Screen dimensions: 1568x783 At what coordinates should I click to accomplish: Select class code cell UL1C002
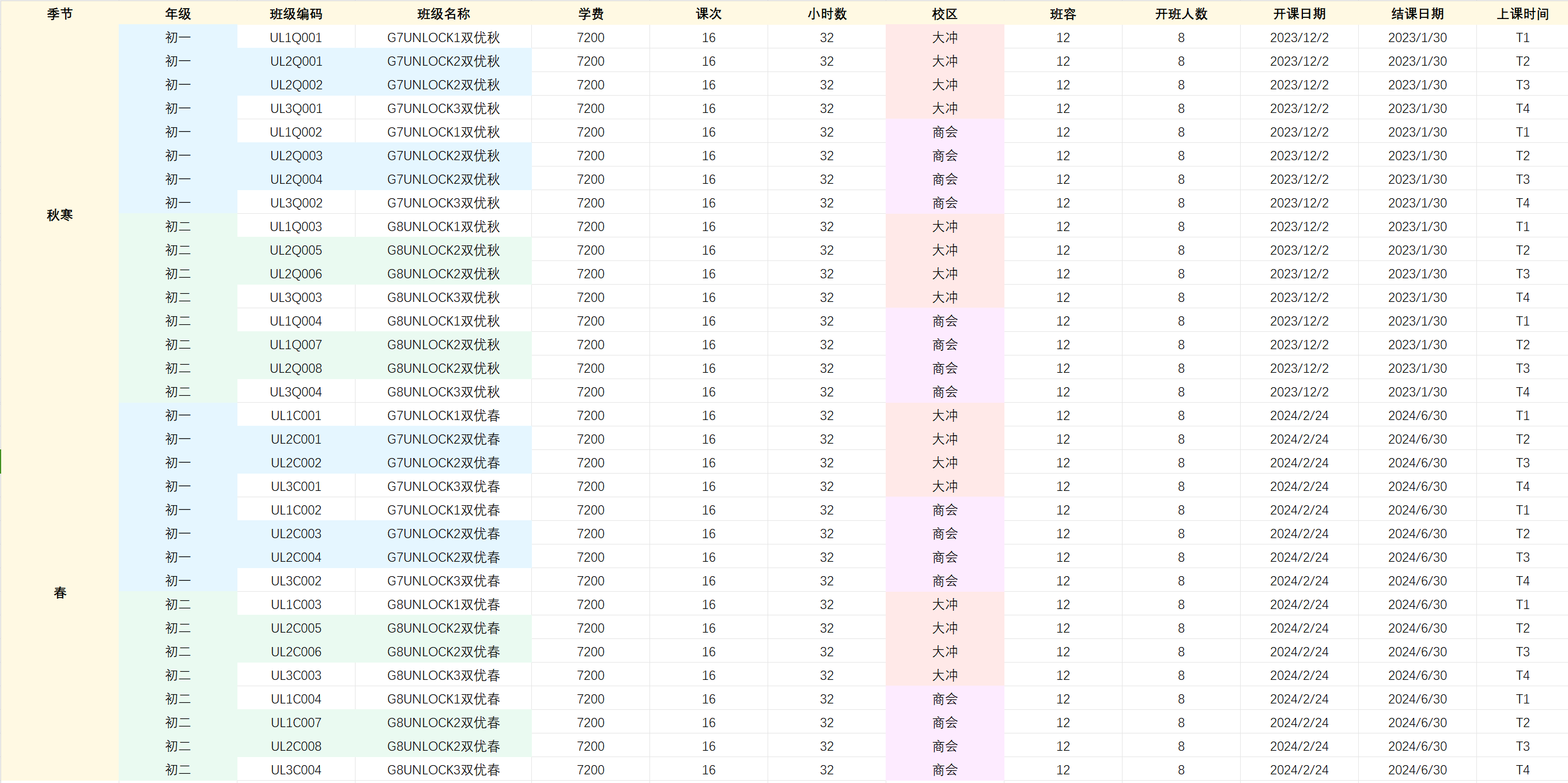(296, 510)
